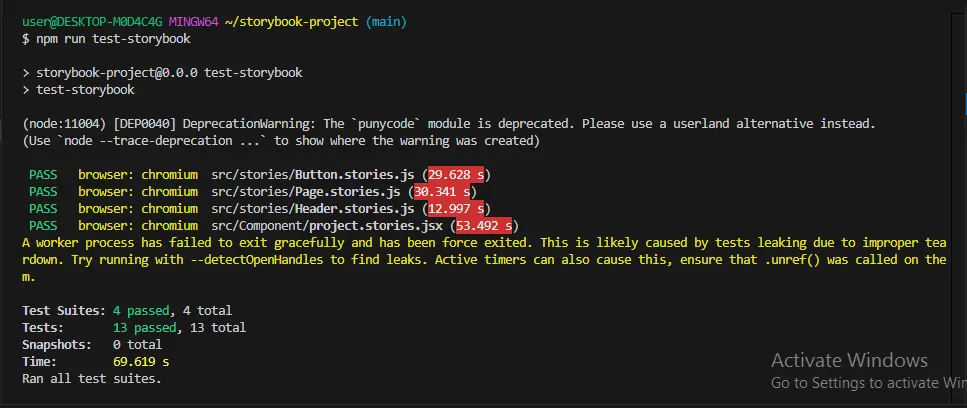Click the highlighted '30.341 s' duration

(442, 192)
